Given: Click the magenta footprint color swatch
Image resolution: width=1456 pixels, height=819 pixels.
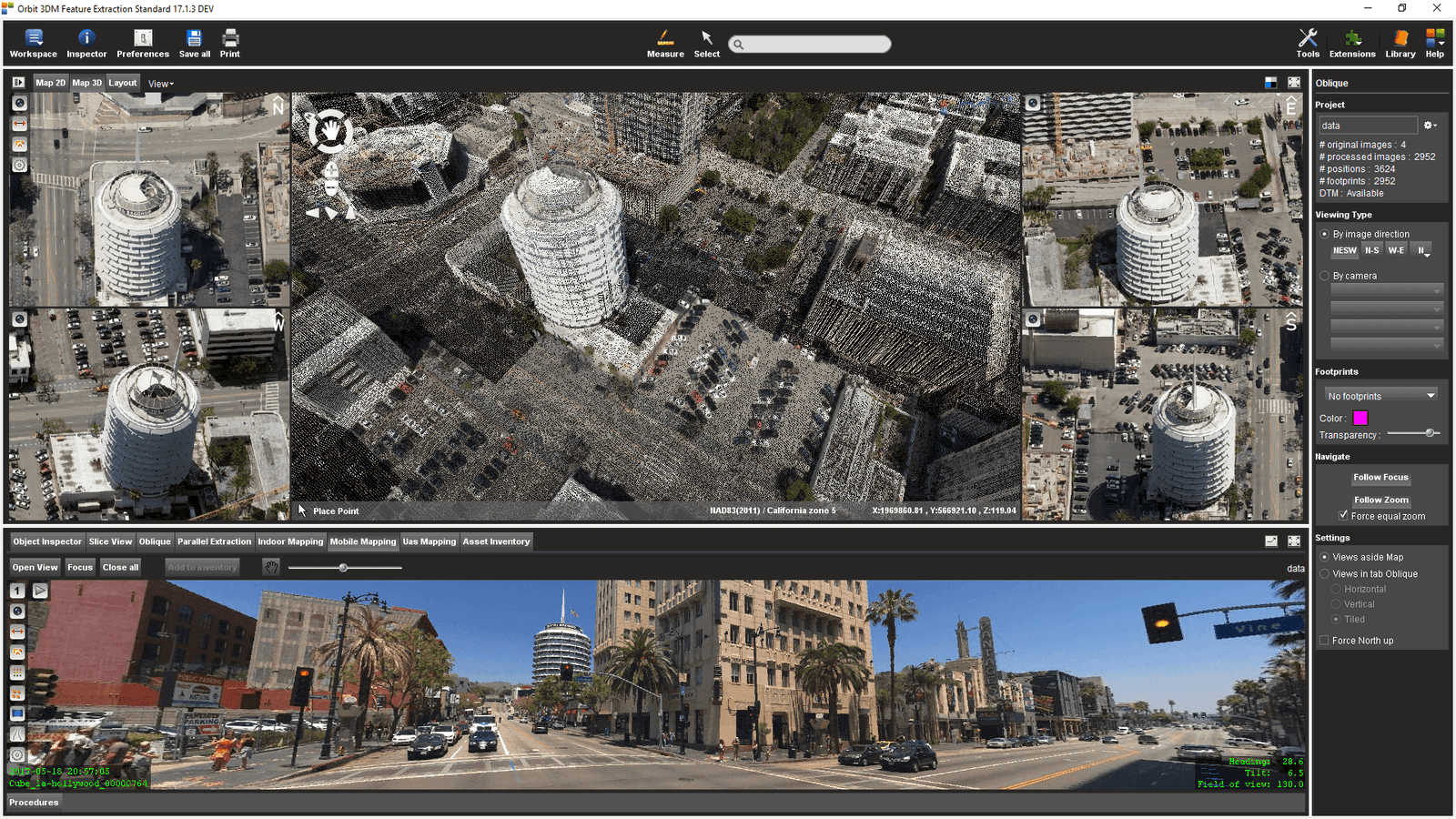Looking at the screenshot, I should [x=1360, y=419].
